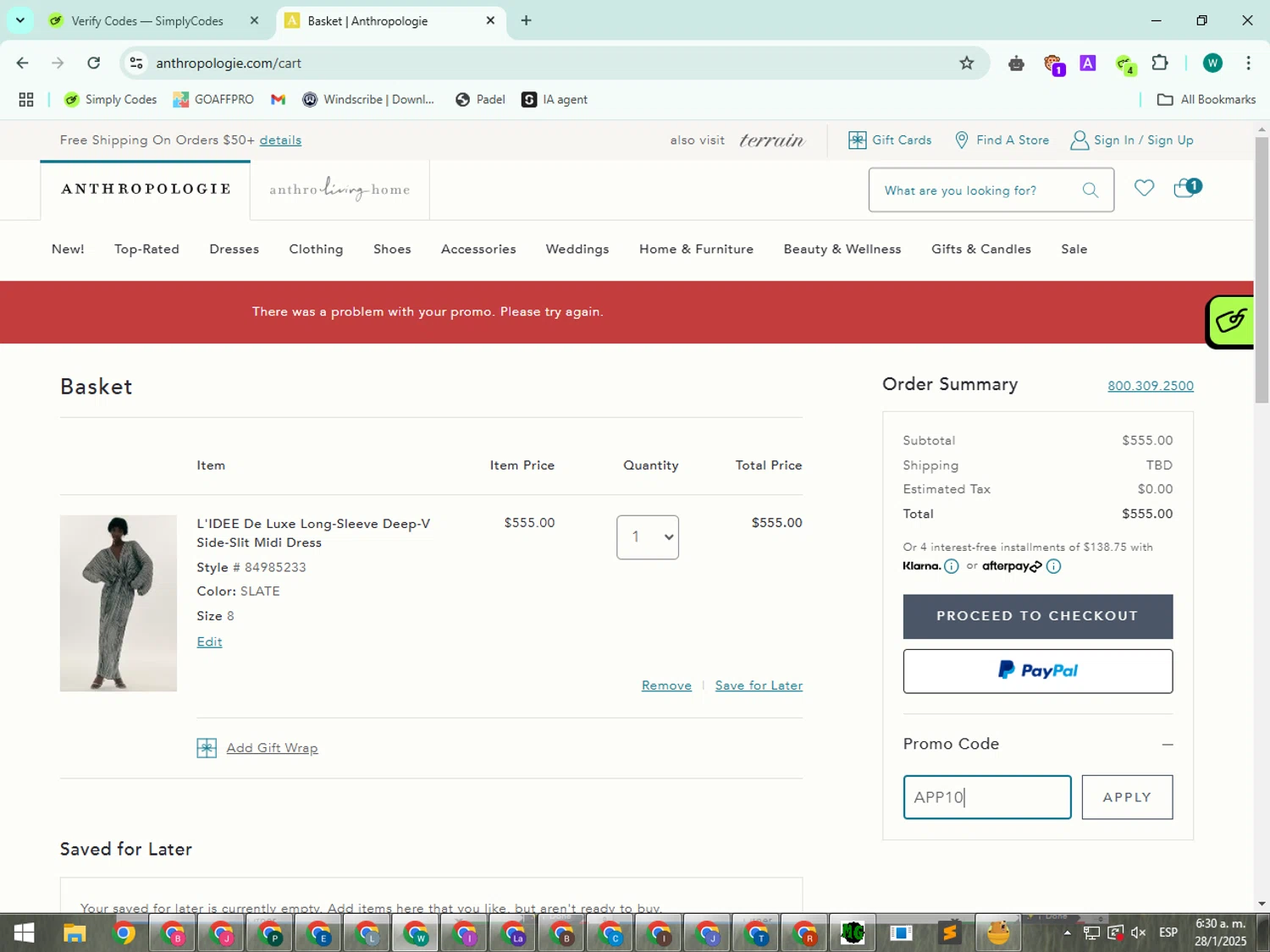Close the Basket Anthropologie tab
The image size is (1270, 952).
click(x=490, y=20)
